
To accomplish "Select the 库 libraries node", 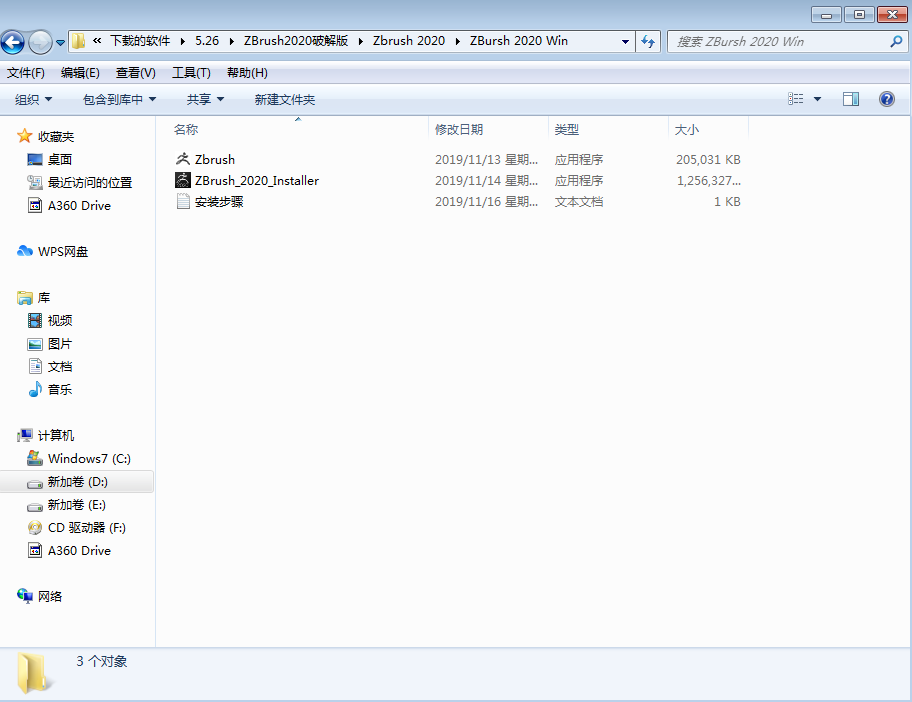I will pos(44,298).
